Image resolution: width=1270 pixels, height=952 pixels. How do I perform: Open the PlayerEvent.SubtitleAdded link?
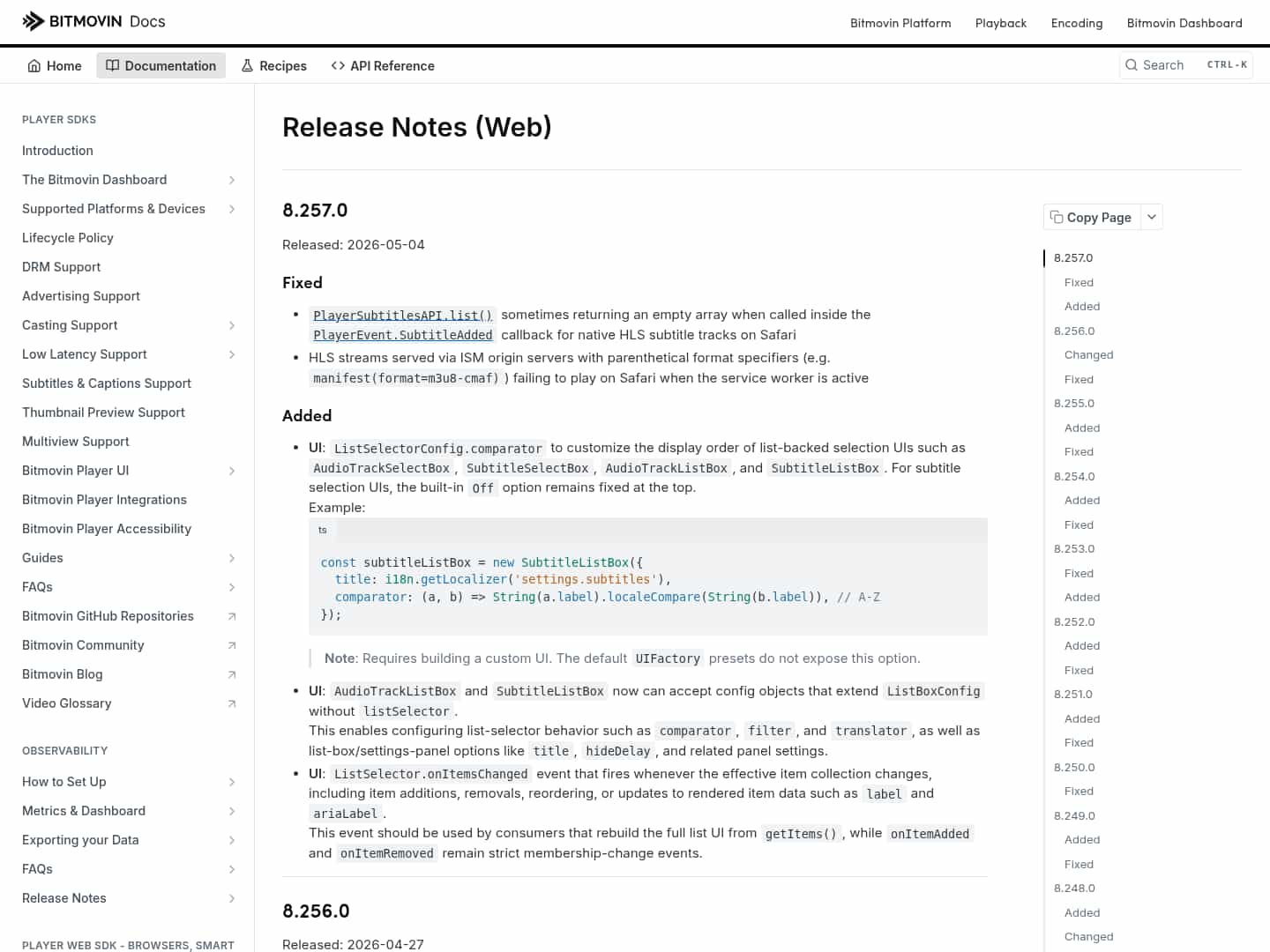[x=403, y=335]
